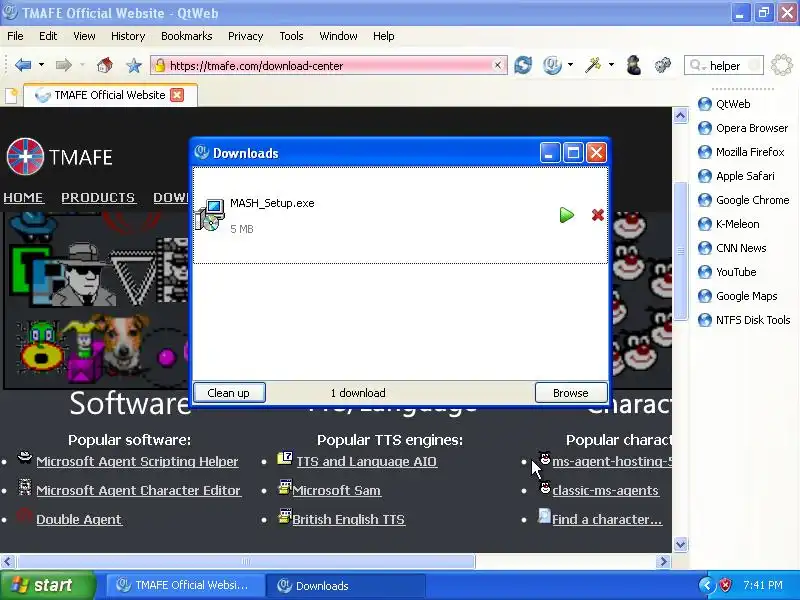Viewport: 800px width, 600px height.
Task: Open the Privacy menu
Action: pyautogui.click(x=245, y=36)
